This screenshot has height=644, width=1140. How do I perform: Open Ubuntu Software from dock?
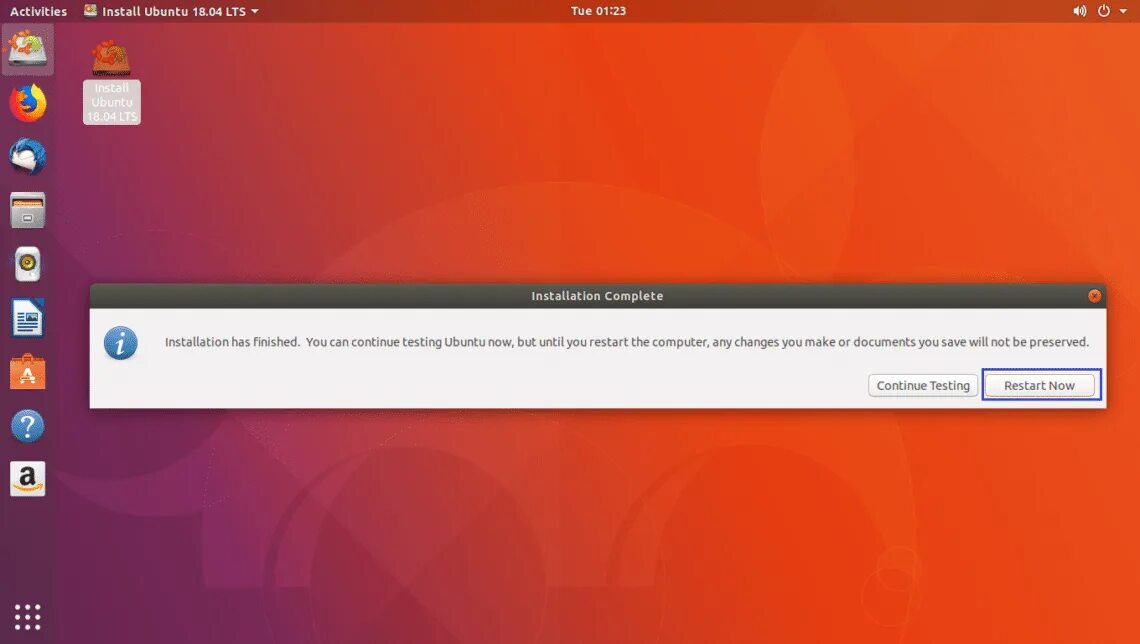pos(28,371)
